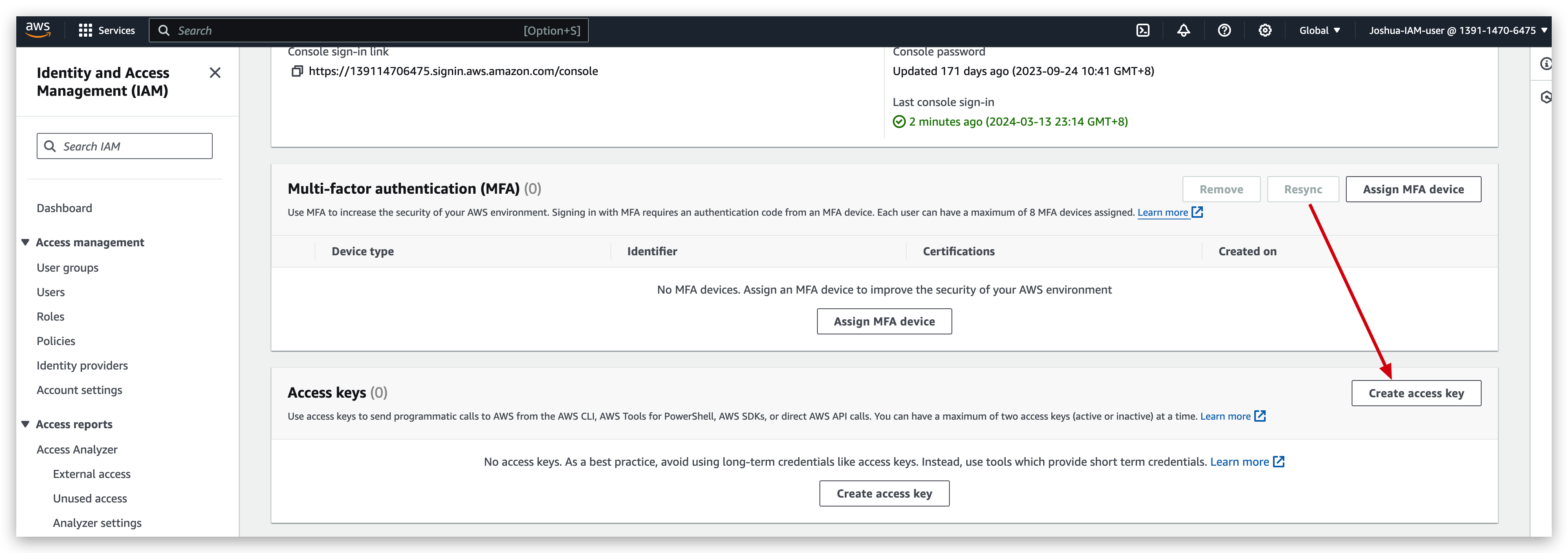Open the settings gear icon
The height and width of the screenshot is (553, 1568).
(x=1265, y=31)
